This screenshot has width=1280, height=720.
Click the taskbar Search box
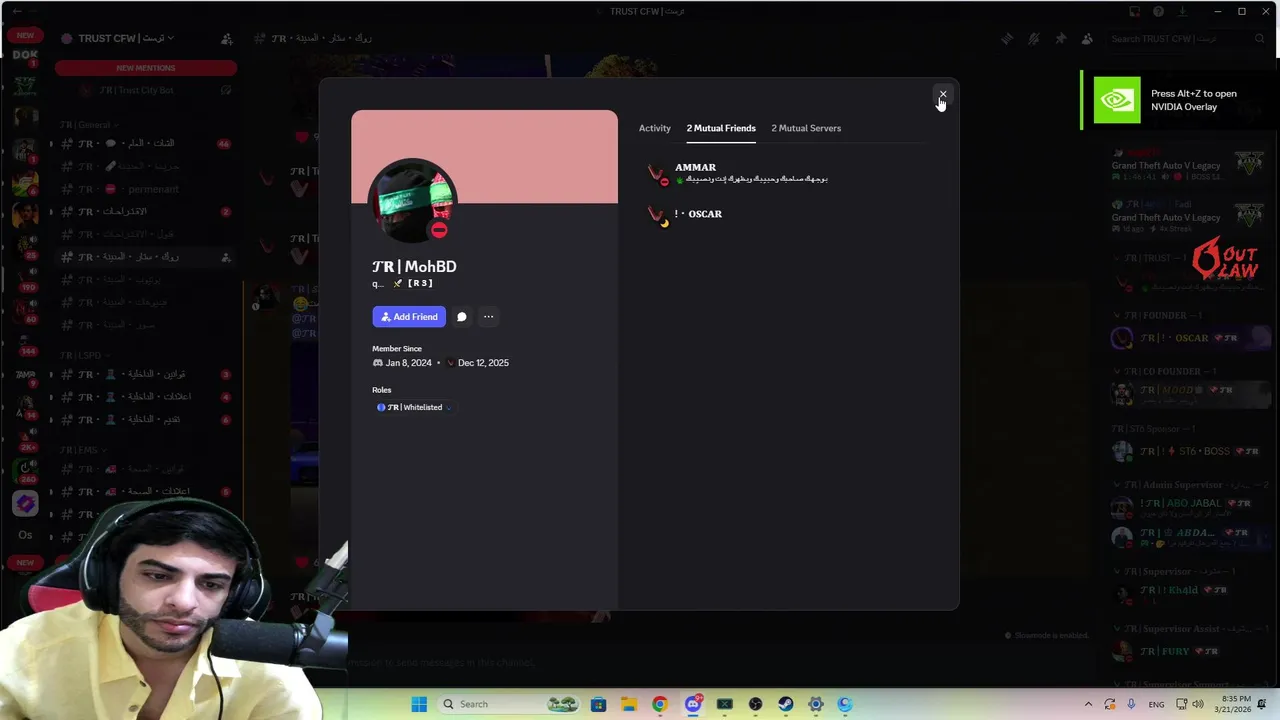[x=511, y=704]
